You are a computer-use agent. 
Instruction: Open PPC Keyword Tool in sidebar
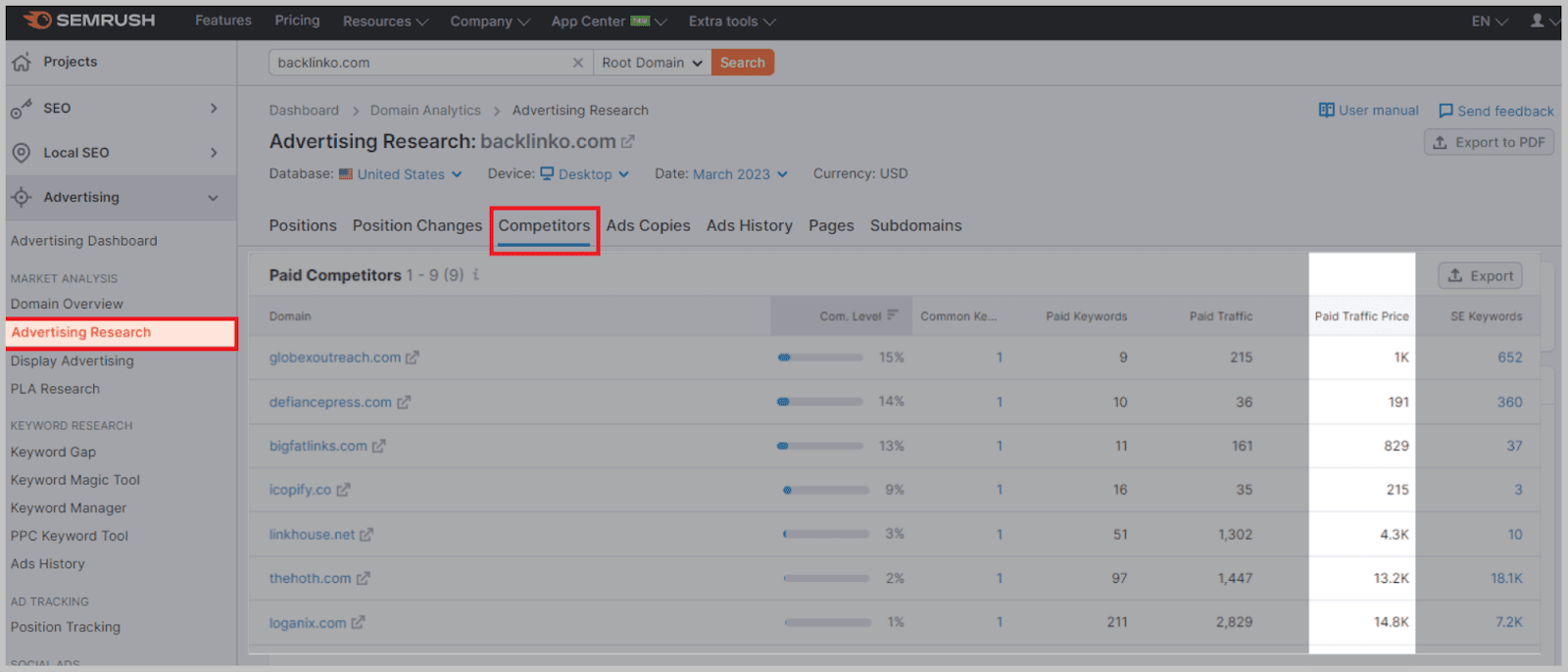(70, 536)
